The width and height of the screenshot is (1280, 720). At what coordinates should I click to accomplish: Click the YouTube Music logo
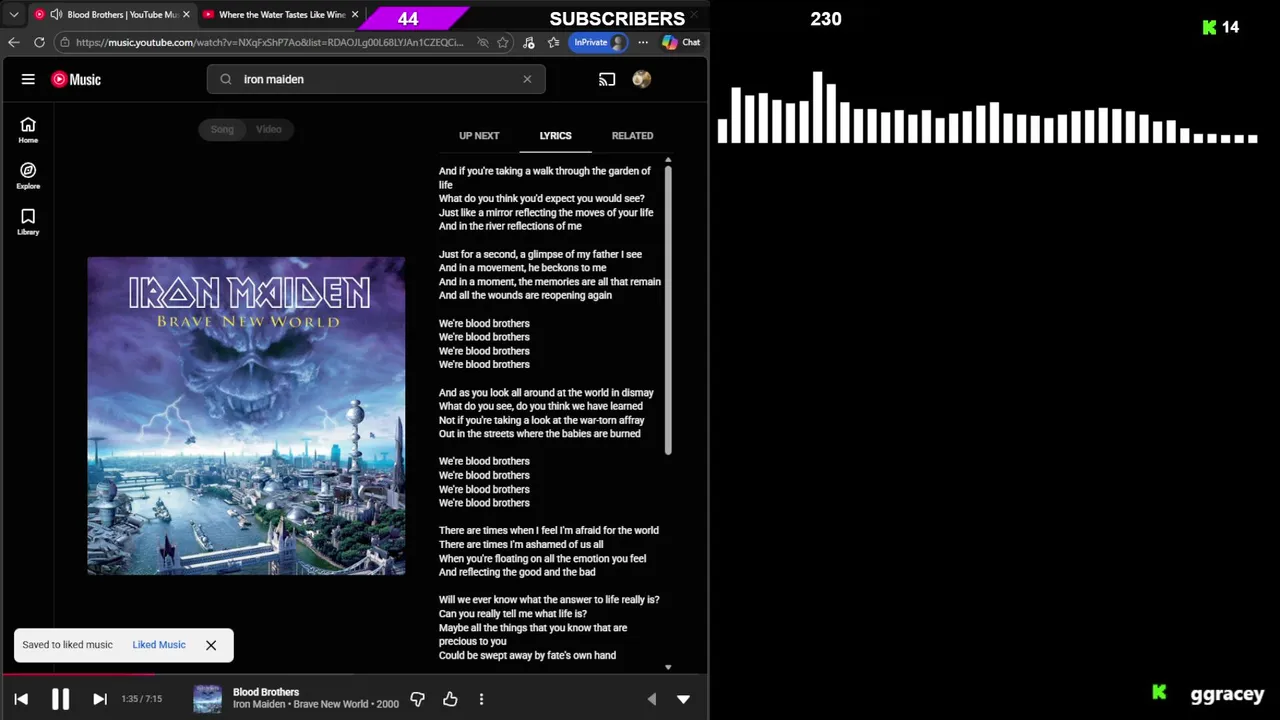[x=76, y=79]
